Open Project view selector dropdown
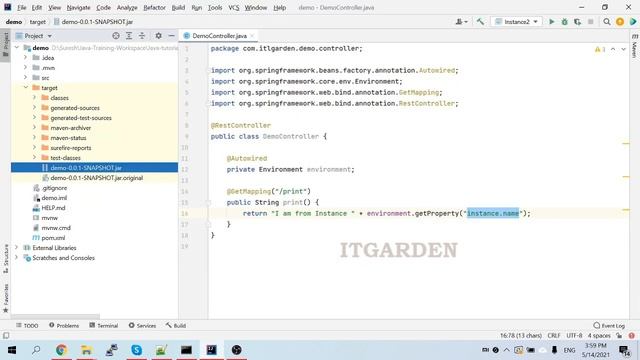The width and height of the screenshot is (640, 360). pyautogui.click(x=34, y=36)
